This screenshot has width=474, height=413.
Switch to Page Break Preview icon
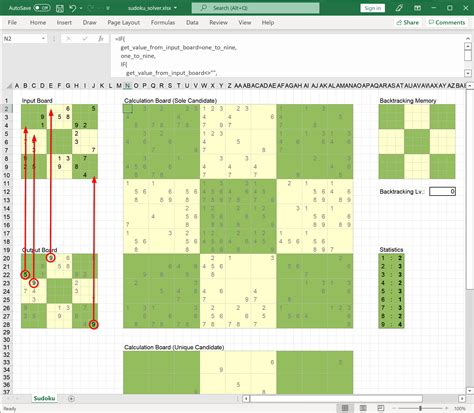click(381, 408)
